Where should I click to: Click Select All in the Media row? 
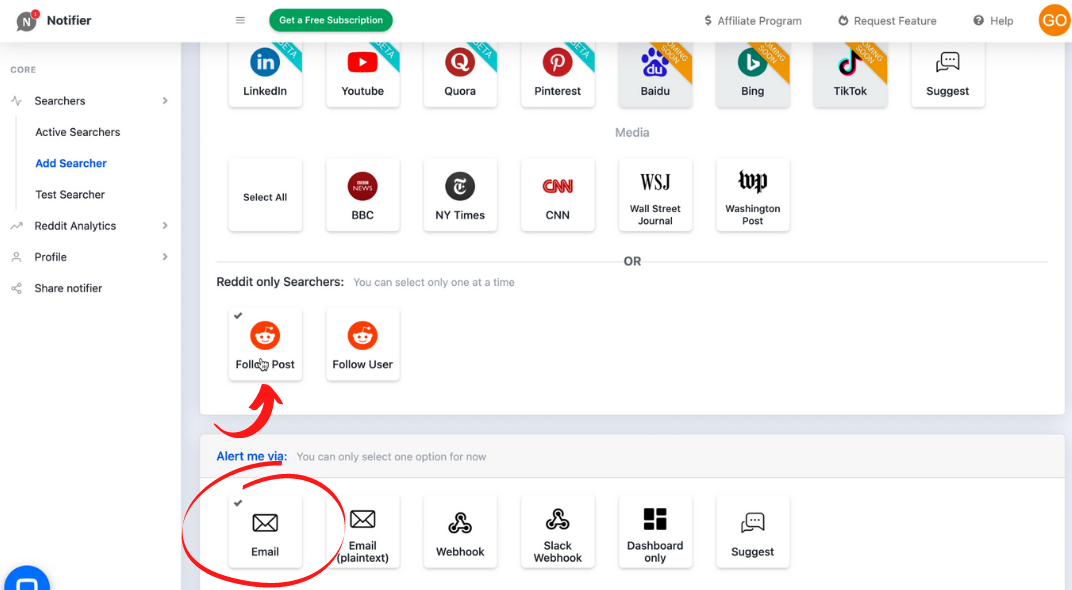[x=265, y=195]
